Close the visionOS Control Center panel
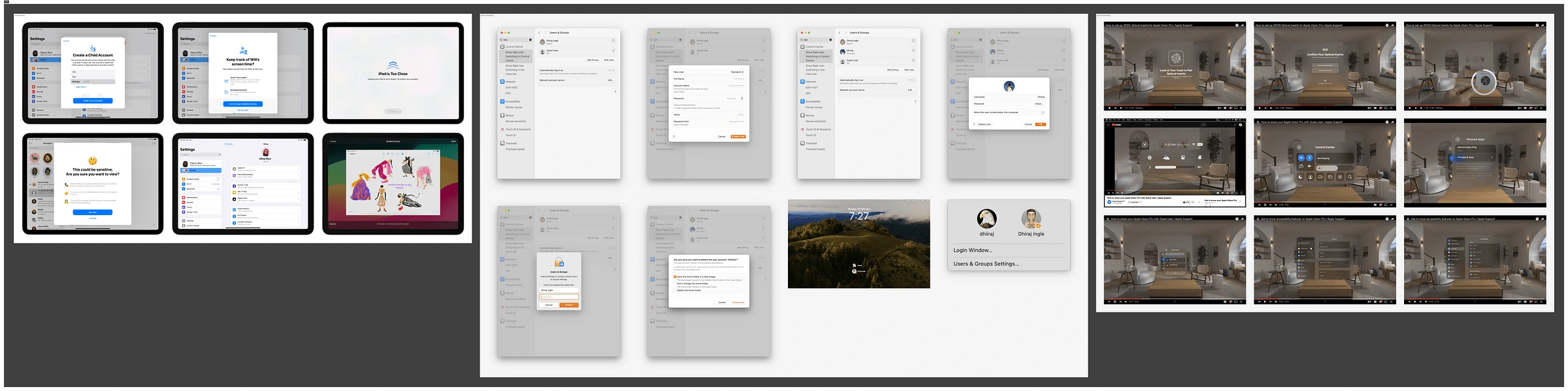 click(1299, 147)
